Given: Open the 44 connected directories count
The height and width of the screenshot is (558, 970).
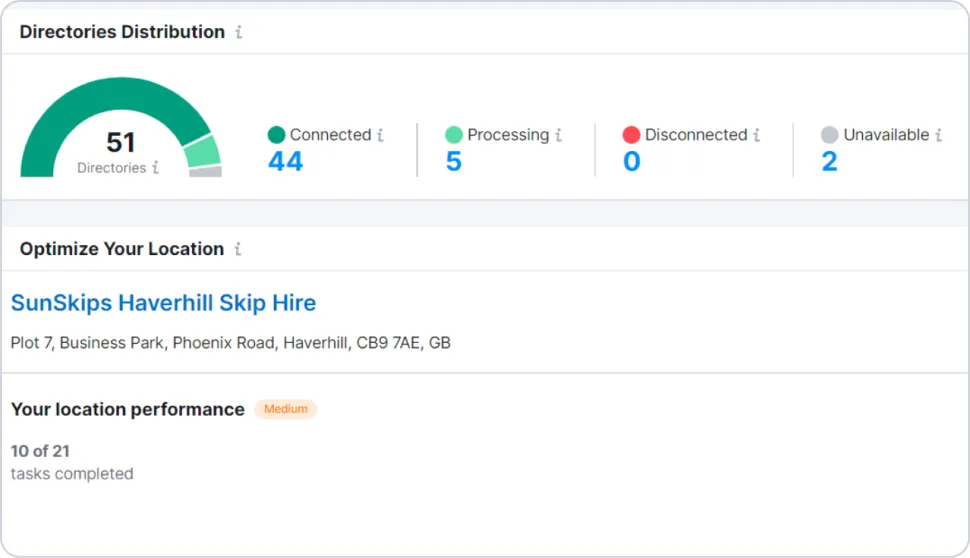Looking at the screenshot, I should tap(285, 161).
